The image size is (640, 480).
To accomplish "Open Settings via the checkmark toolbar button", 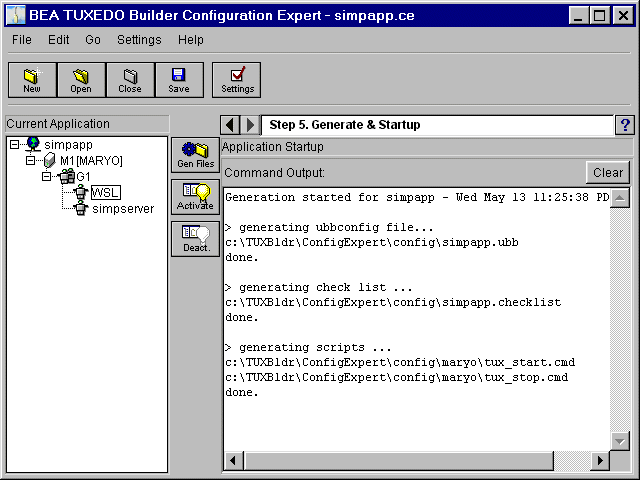I will (x=236, y=80).
